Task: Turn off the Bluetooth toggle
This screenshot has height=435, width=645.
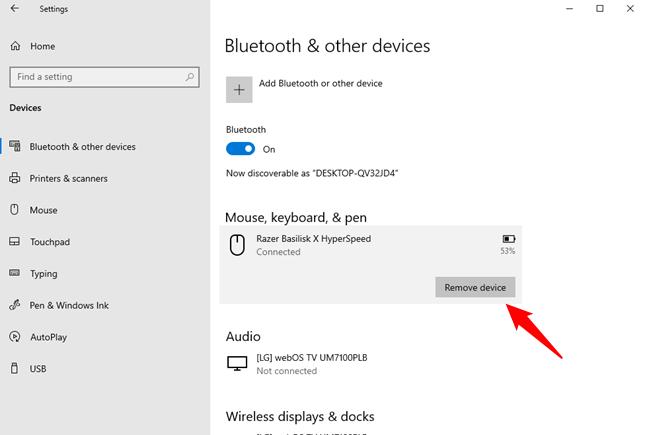Action: (x=240, y=149)
